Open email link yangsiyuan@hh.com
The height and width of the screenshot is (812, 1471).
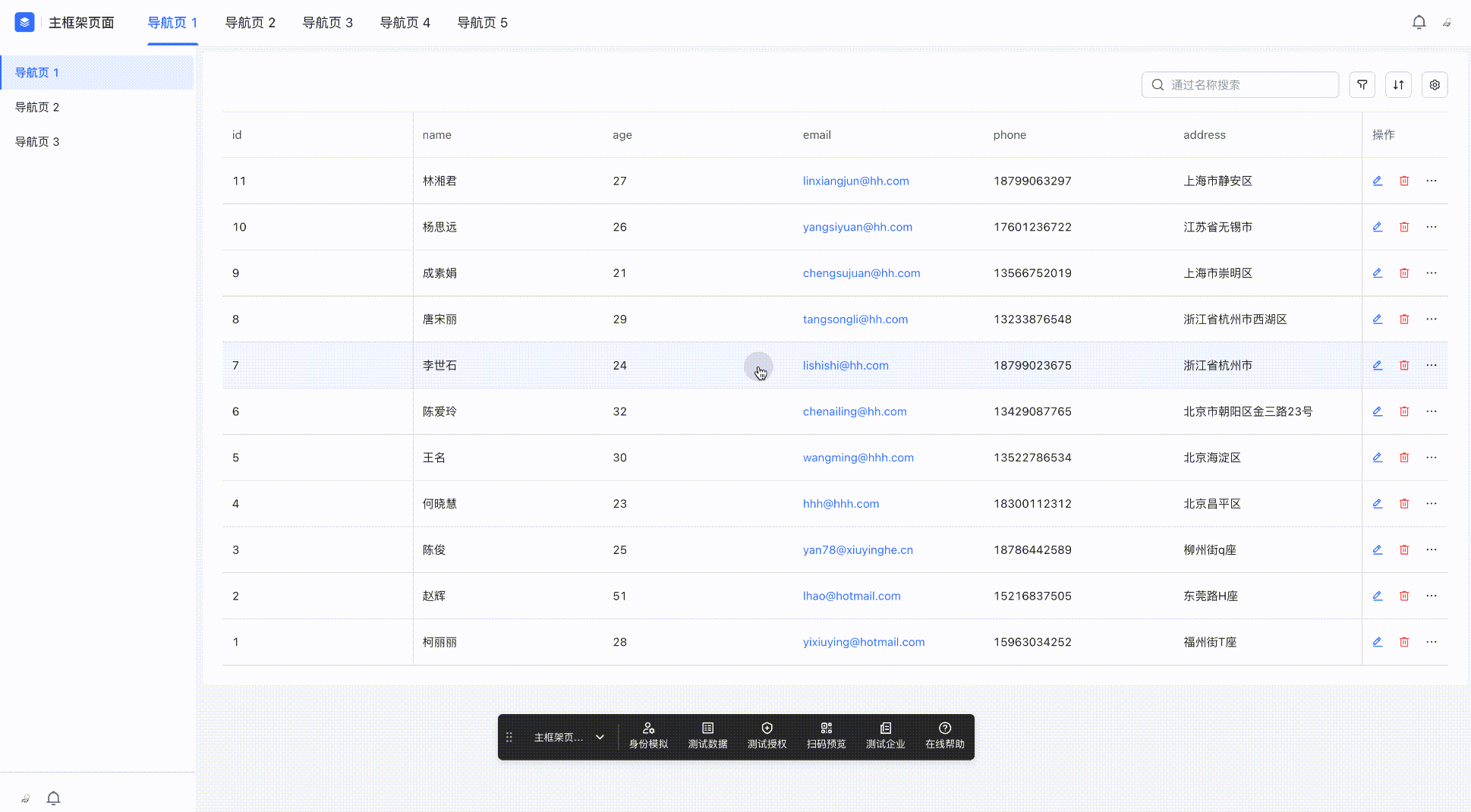pyautogui.click(x=858, y=227)
